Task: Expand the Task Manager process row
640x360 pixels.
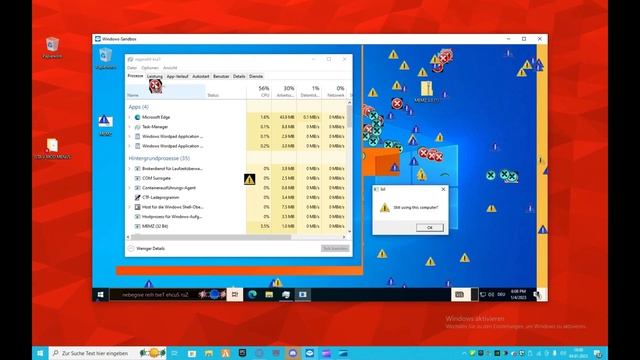Action: [130, 127]
